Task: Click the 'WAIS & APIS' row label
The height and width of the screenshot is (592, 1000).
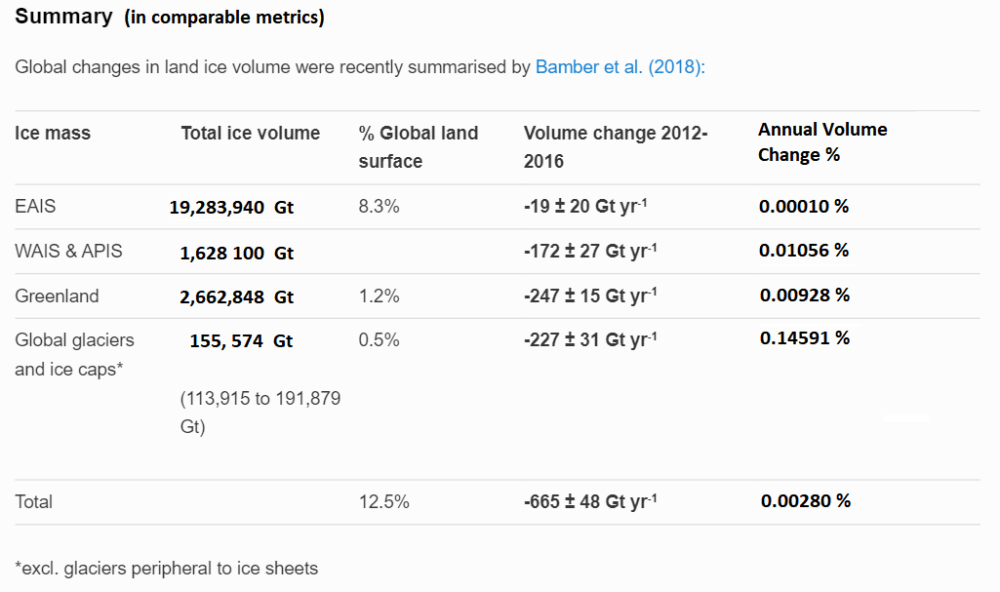Action: tap(69, 251)
